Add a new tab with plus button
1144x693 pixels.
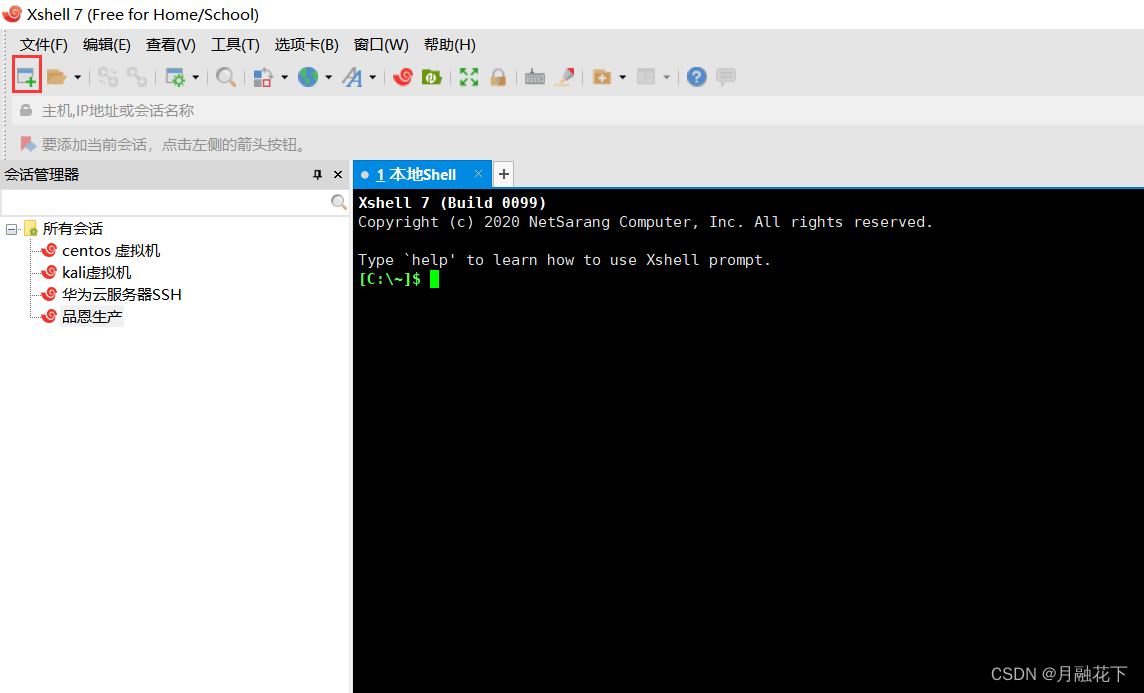click(503, 174)
